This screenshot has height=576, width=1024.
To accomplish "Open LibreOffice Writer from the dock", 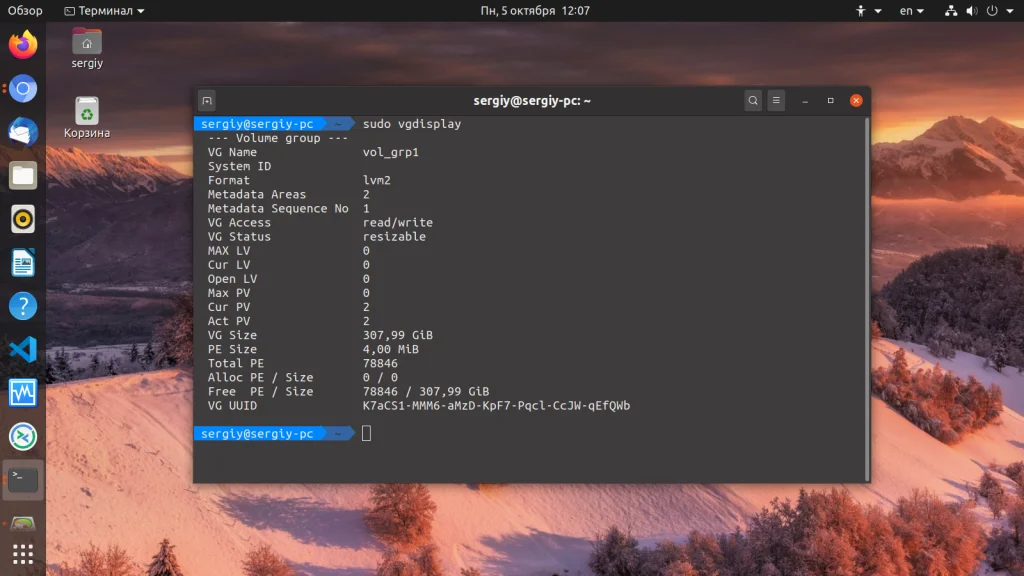I will (x=23, y=263).
